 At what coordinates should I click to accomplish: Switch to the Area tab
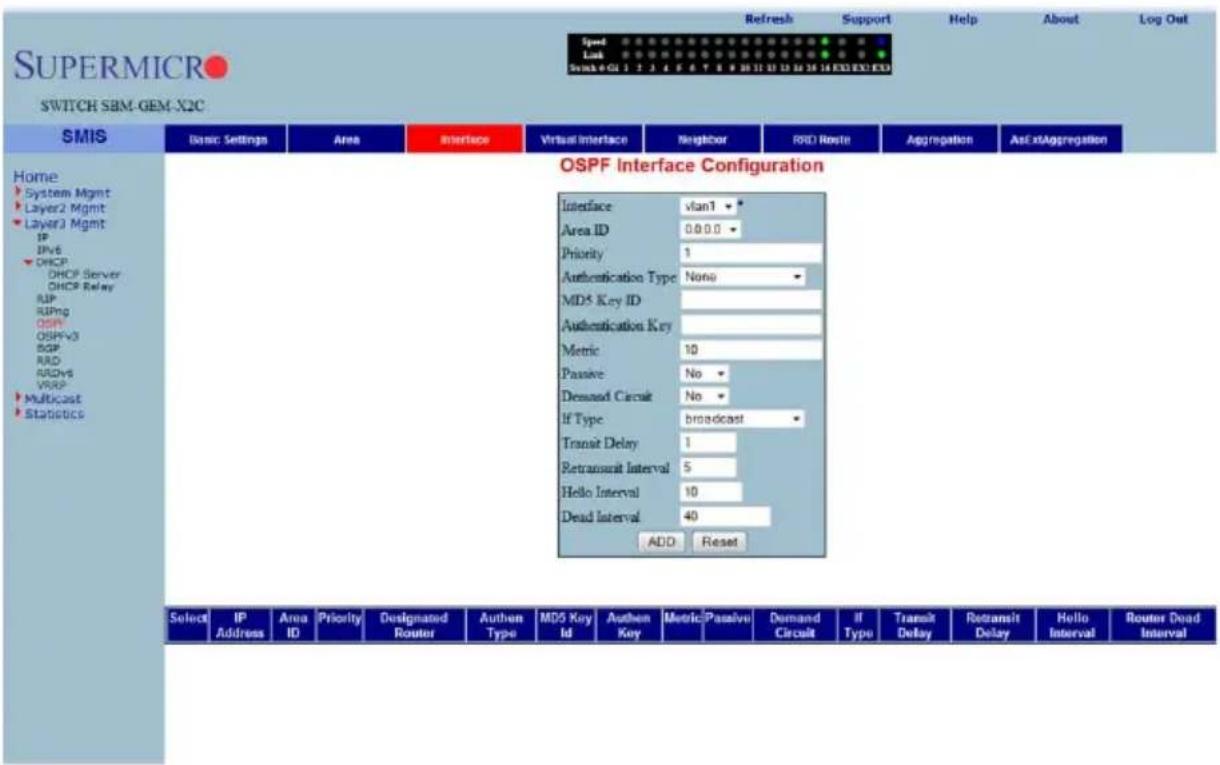[345, 140]
